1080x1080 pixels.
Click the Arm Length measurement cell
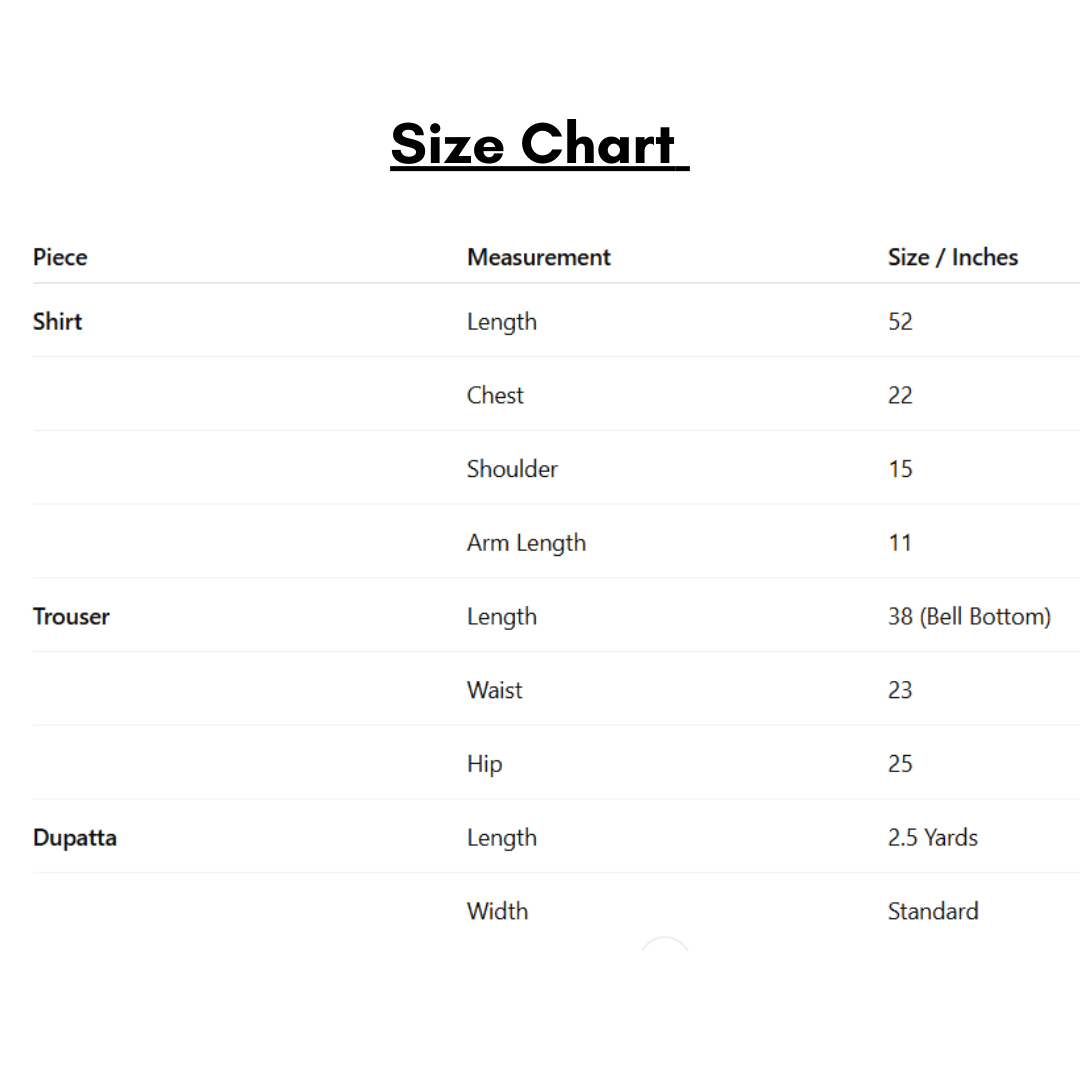coord(526,543)
